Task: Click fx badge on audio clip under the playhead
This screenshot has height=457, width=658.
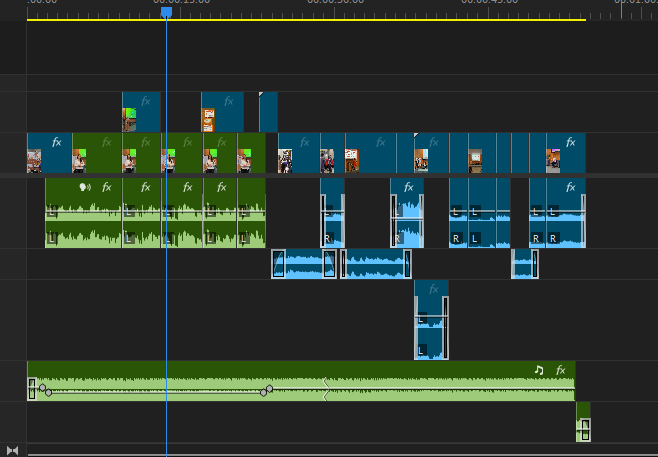Action: (188, 187)
